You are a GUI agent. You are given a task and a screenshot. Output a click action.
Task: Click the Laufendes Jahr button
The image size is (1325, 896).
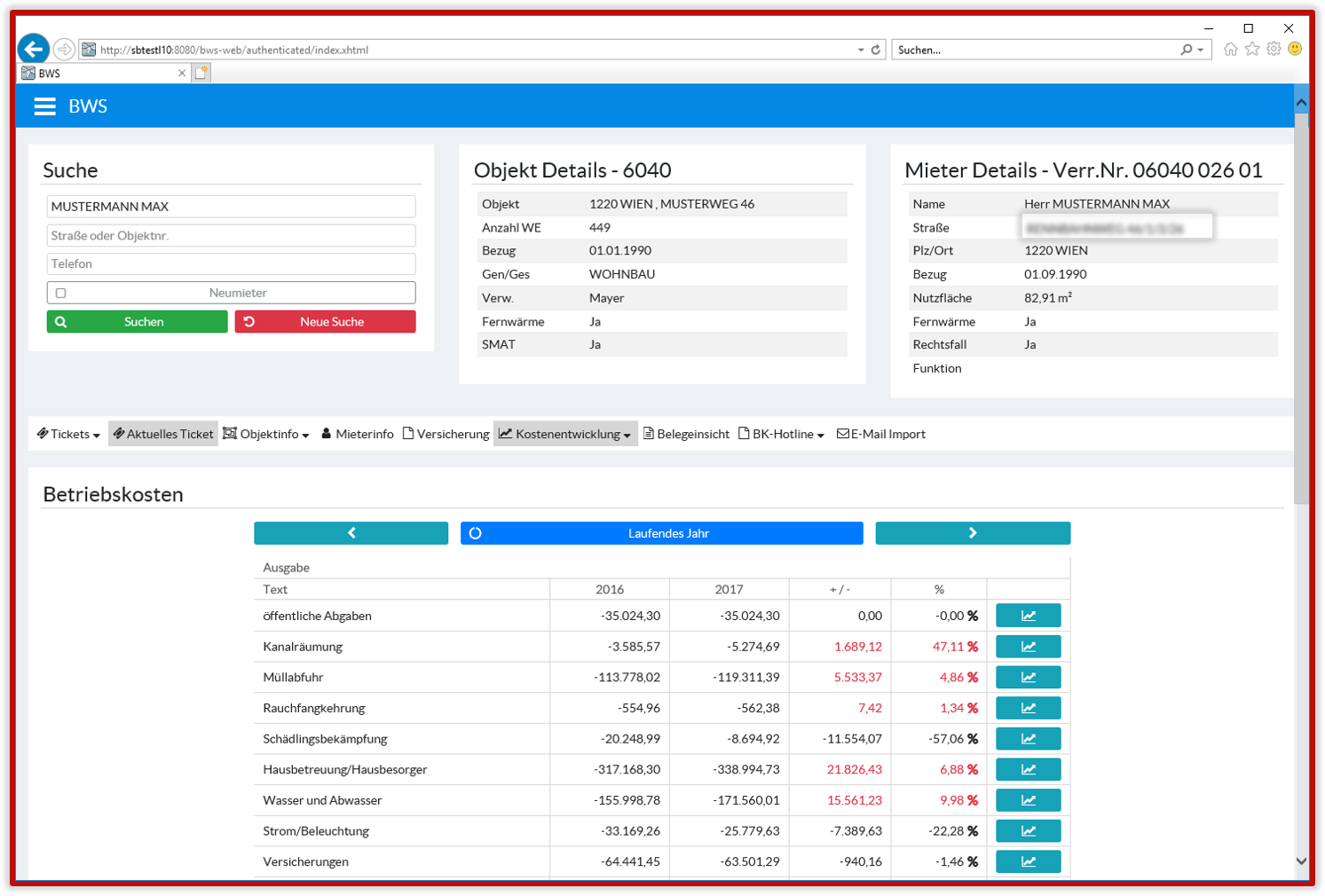tap(661, 533)
